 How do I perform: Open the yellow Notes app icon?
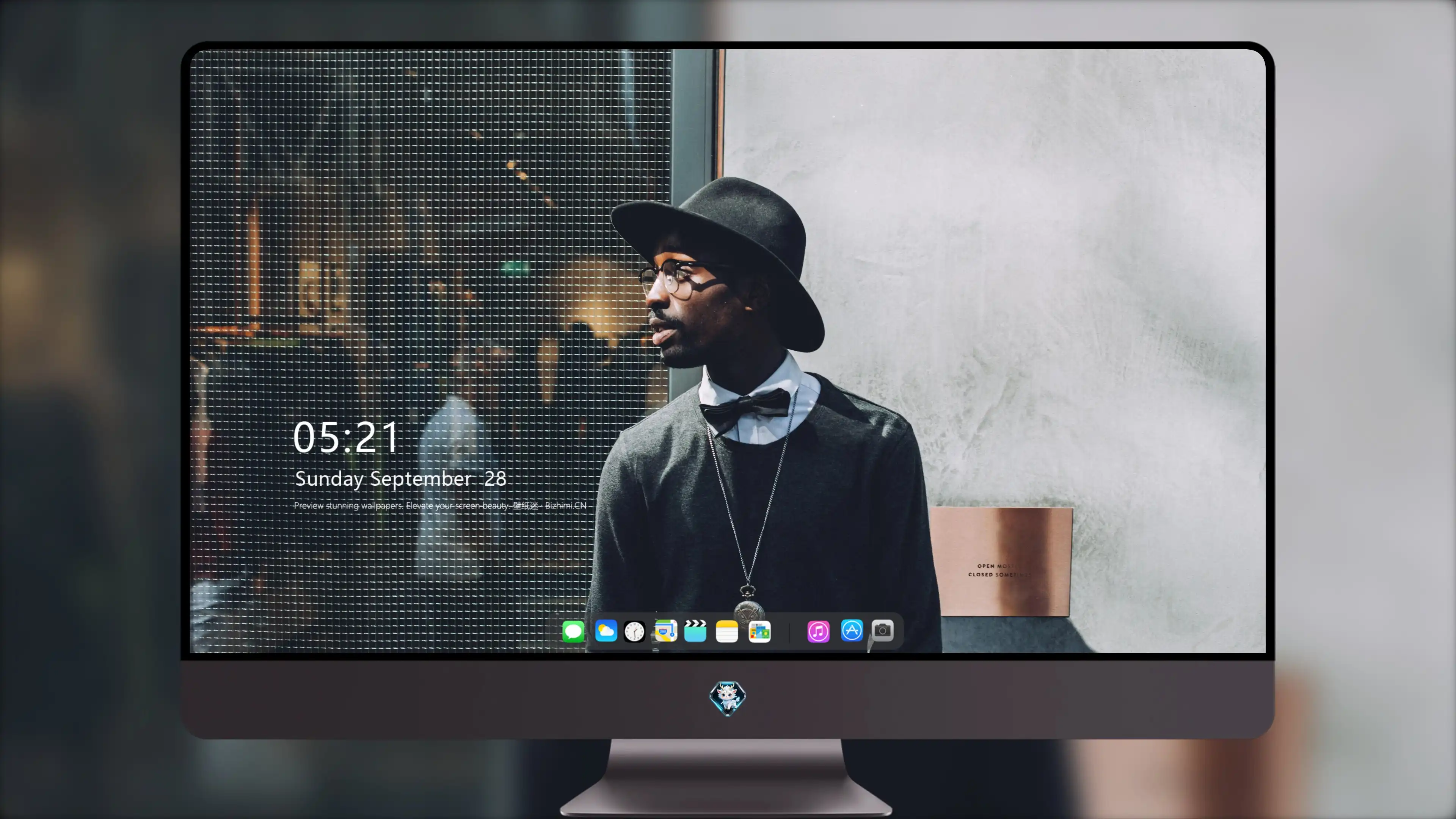click(727, 631)
